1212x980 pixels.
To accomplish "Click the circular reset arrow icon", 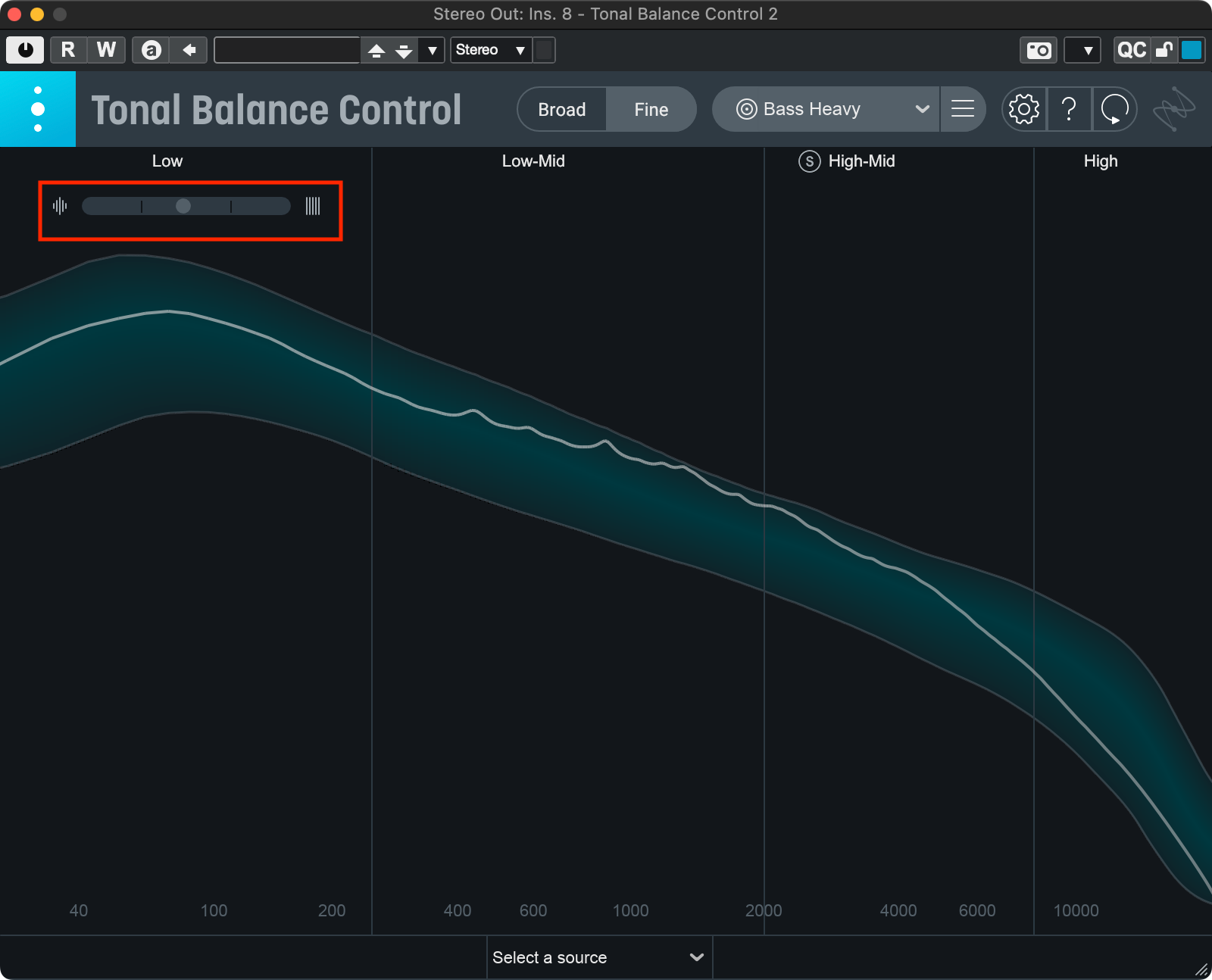I will tap(1114, 109).
